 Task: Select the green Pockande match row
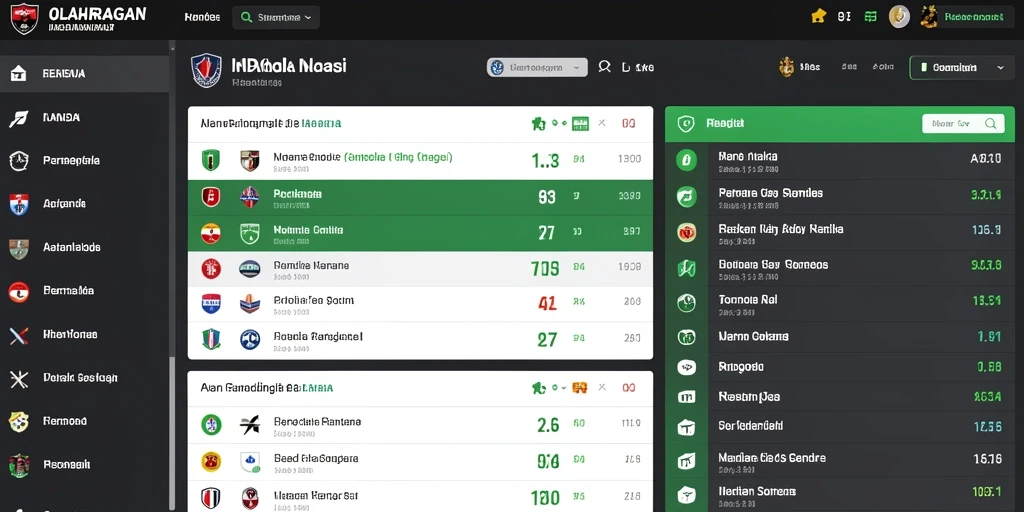point(420,197)
